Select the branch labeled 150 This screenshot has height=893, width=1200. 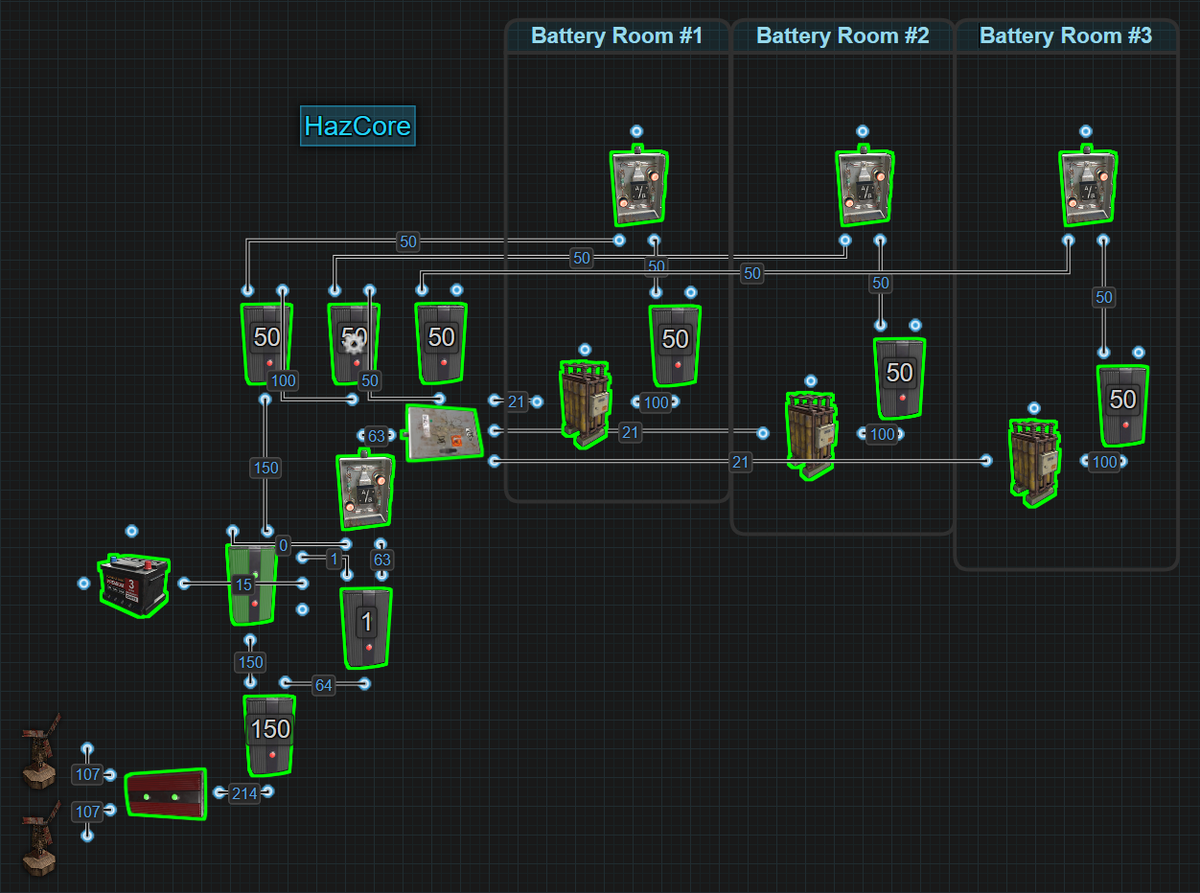270,735
